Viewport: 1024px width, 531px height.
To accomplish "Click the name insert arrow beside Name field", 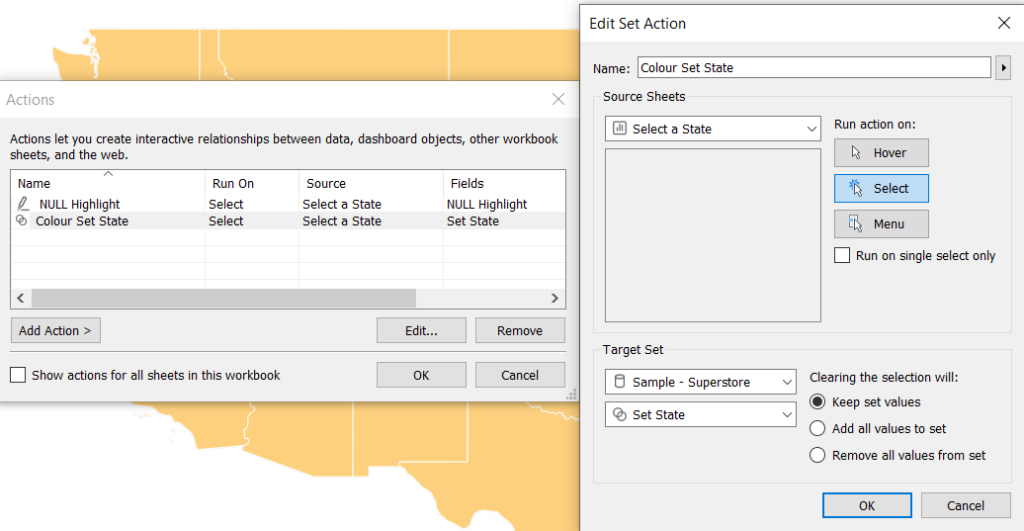I will 1003,68.
